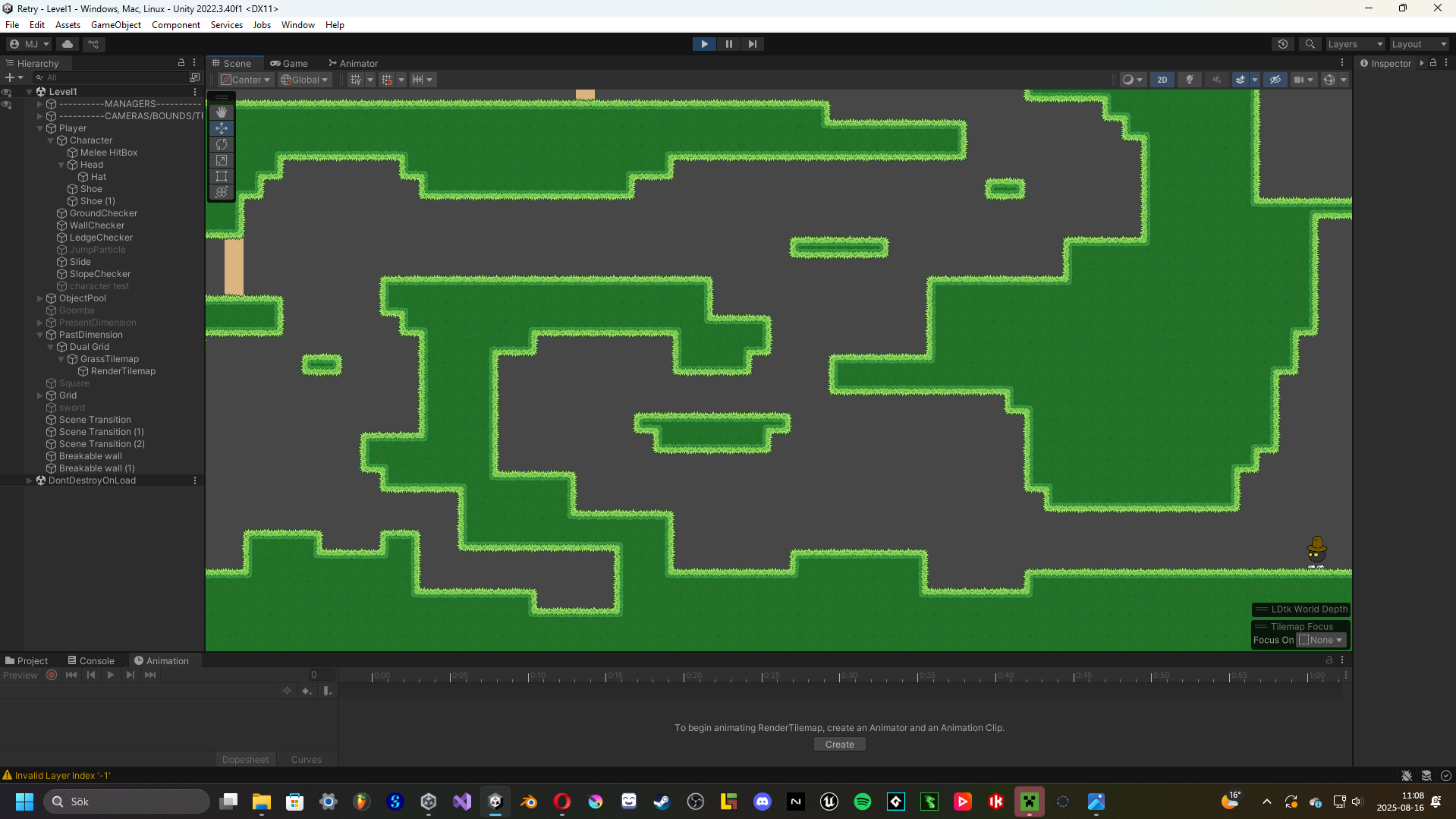Click the Hierarchy search field
Screen dimensions: 1456x819
point(111,77)
